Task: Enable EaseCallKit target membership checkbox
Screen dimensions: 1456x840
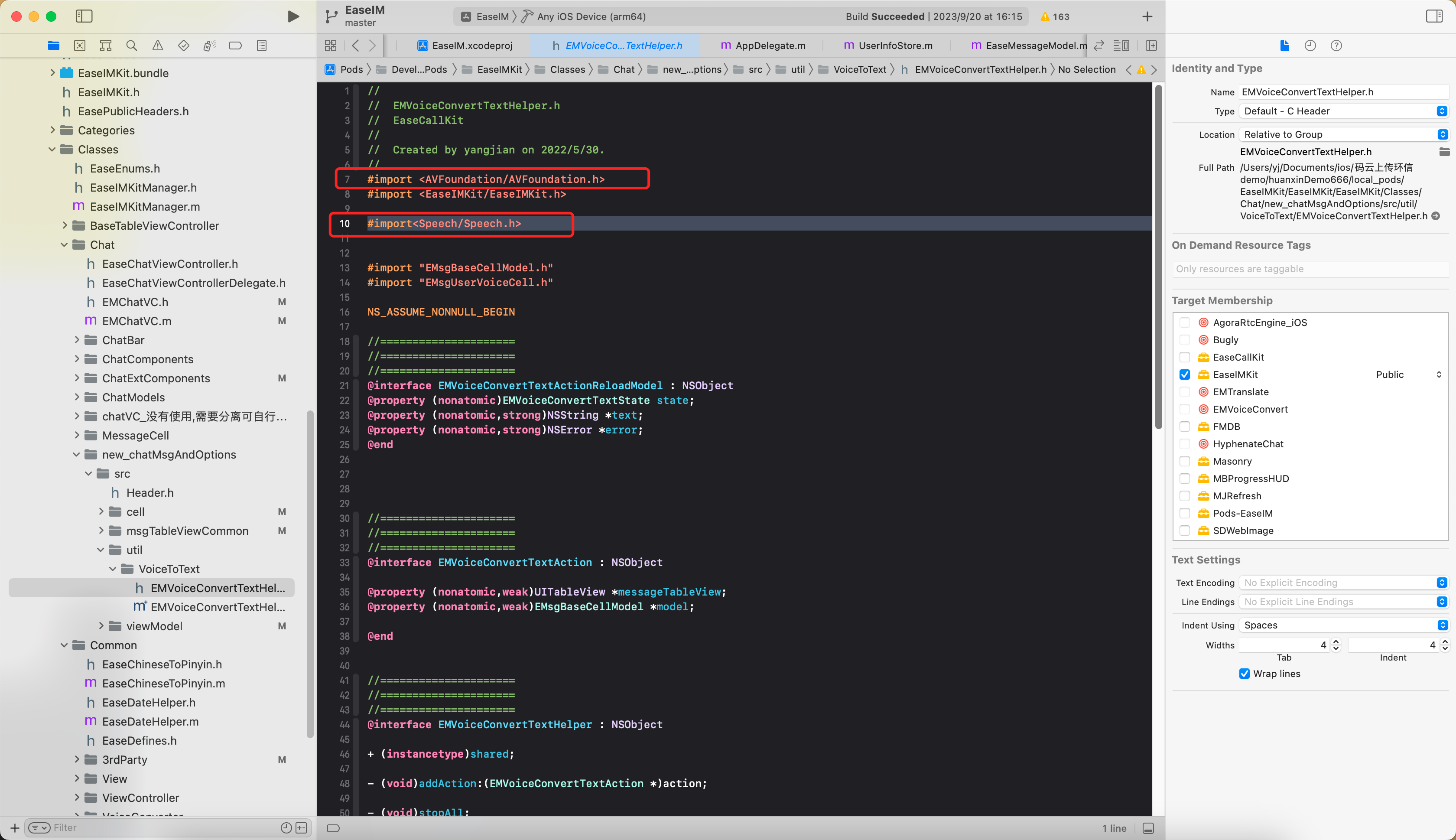Action: (1184, 357)
